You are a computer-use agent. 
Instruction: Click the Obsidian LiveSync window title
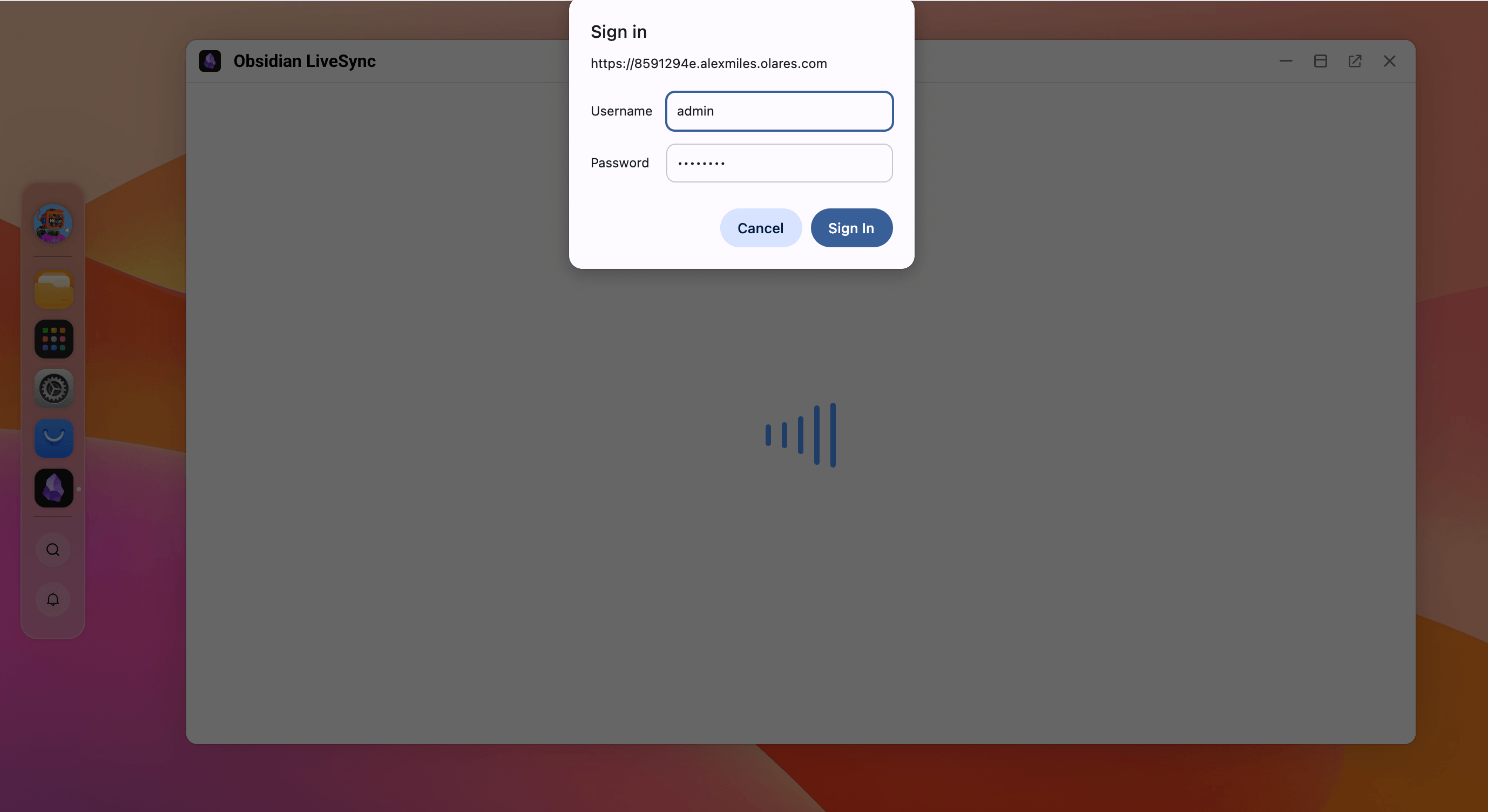point(305,61)
